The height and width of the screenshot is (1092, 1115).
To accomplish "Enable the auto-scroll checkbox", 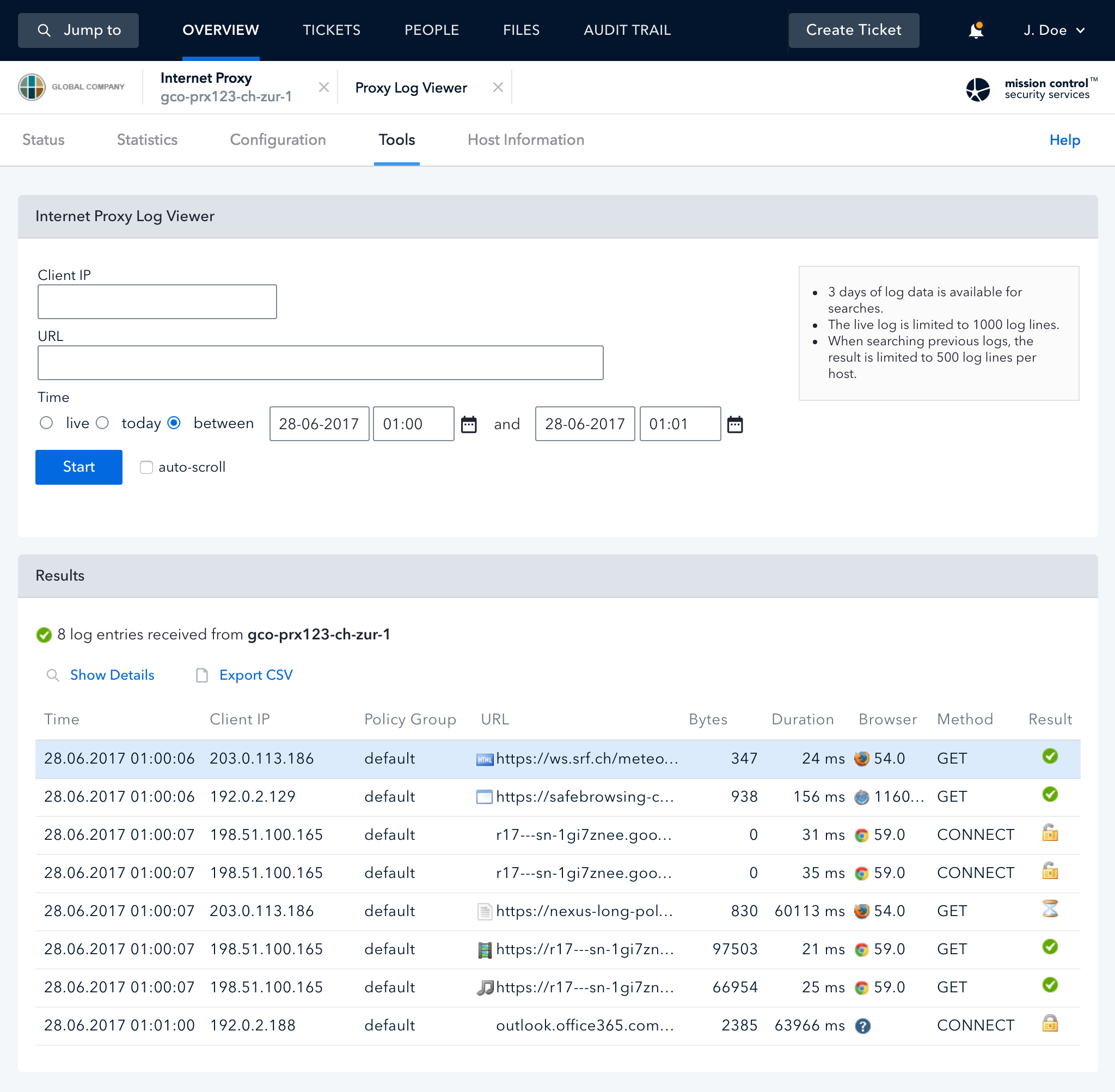I will click(146, 467).
